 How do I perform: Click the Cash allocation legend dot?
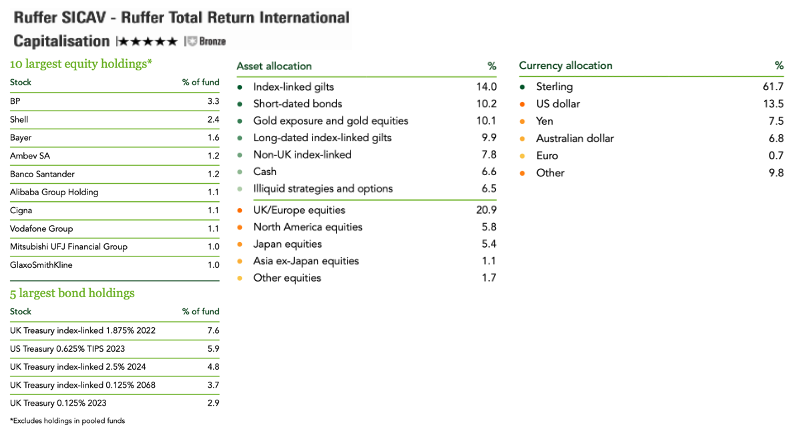tap(240, 172)
